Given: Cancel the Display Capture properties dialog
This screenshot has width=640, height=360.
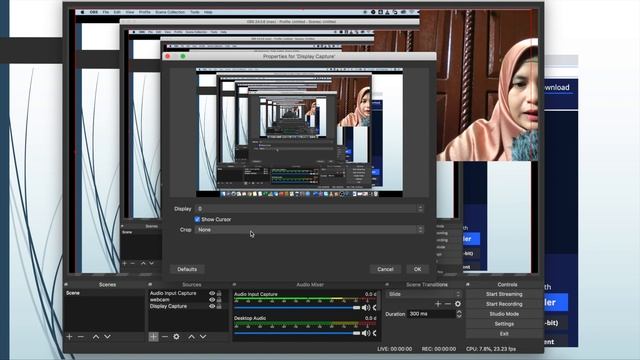Looking at the screenshot, I should tap(385, 269).
